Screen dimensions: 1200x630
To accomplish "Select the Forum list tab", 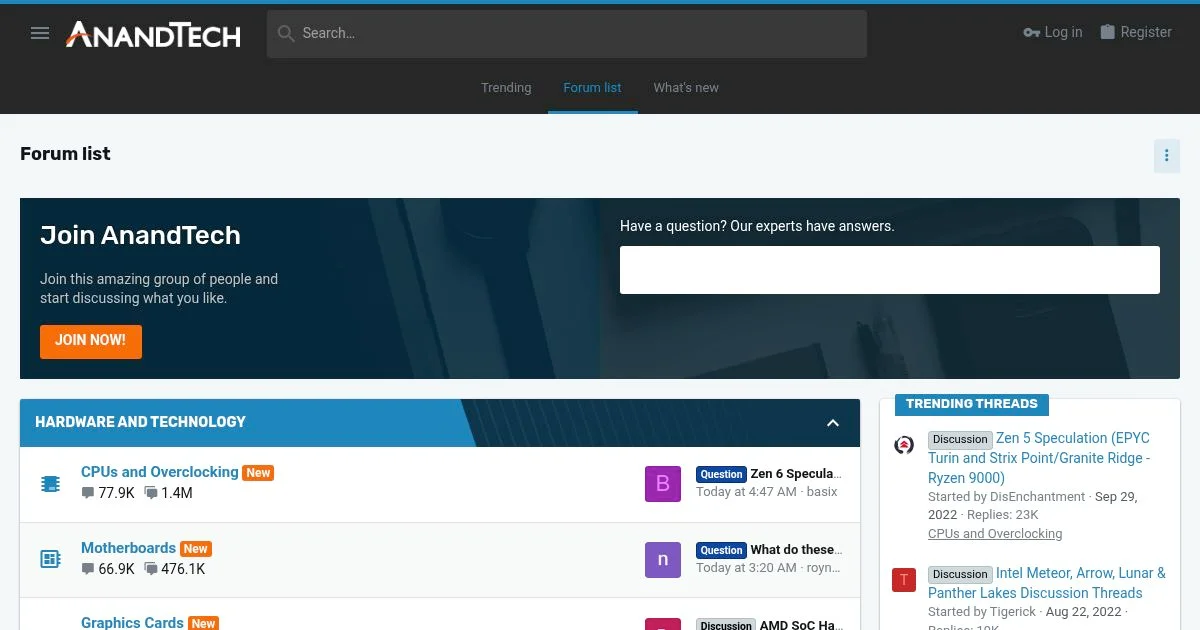I will click(592, 88).
